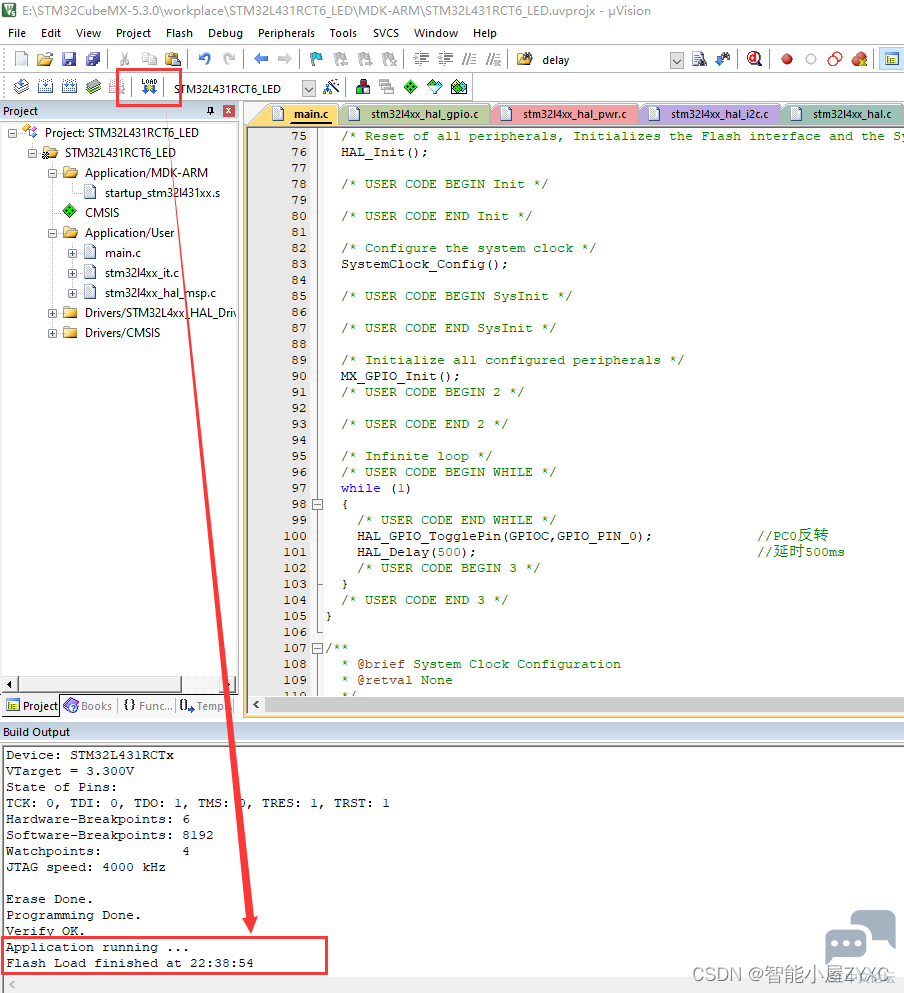Image resolution: width=904 pixels, height=993 pixels.
Task: Toggle the Project window view icon
Action: coord(891,59)
